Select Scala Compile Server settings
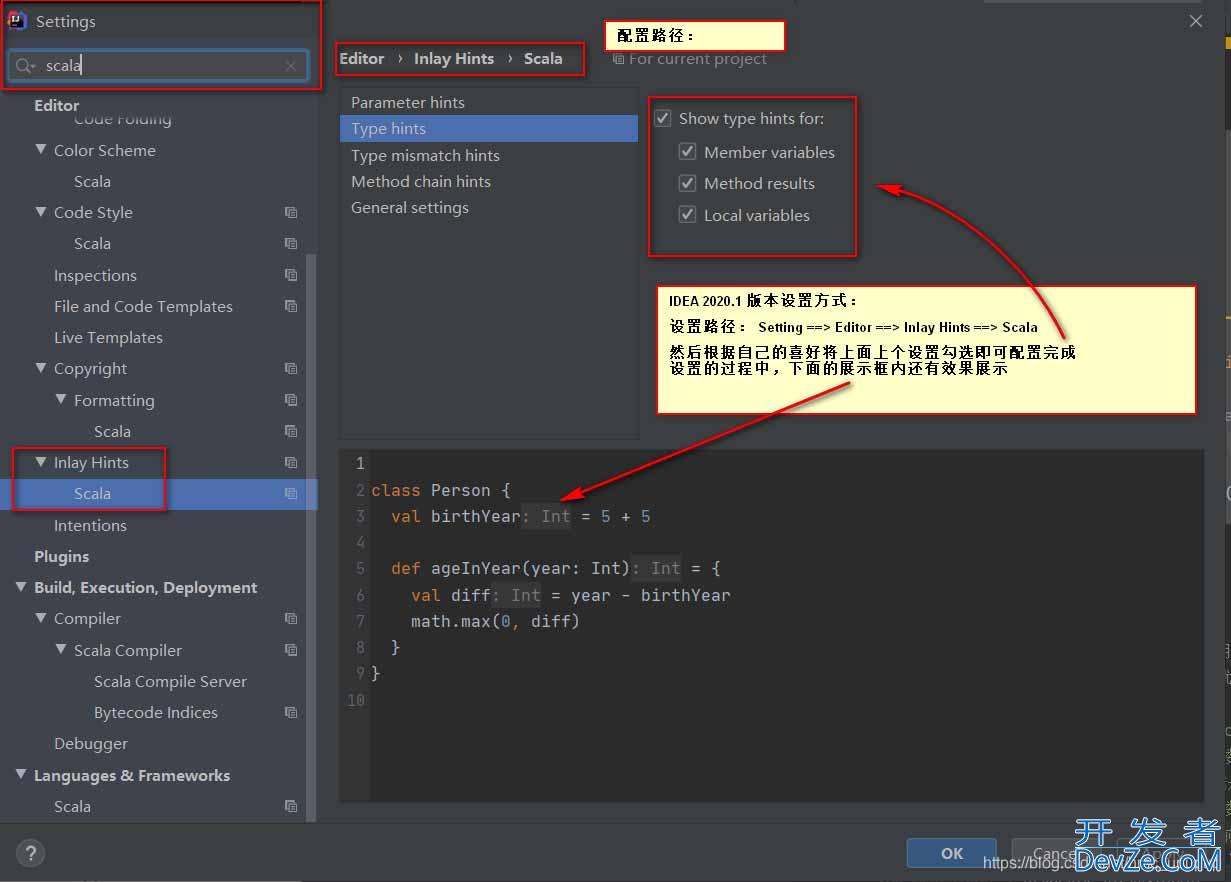This screenshot has height=882, width=1231. [x=170, y=681]
